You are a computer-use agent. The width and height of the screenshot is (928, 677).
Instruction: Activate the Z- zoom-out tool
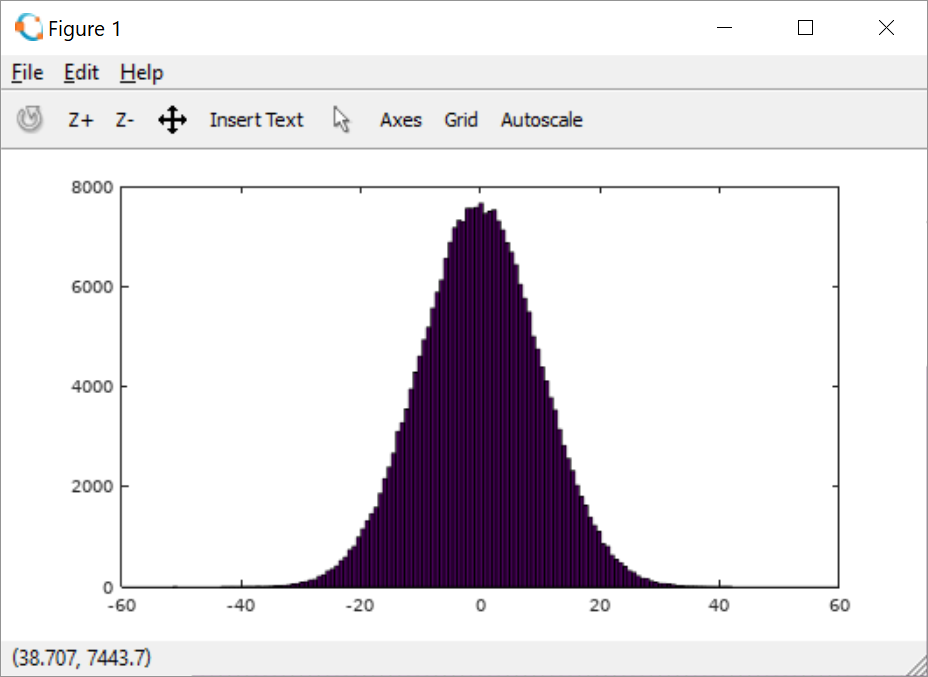point(124,119)
